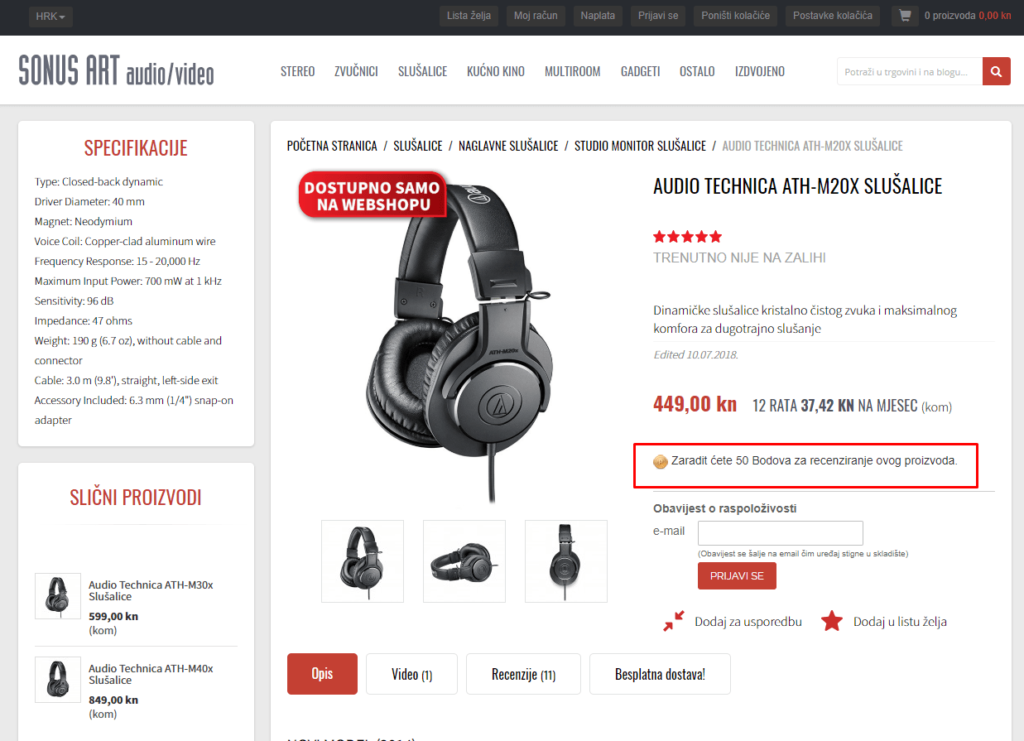The image size is (1024, 741).
Task: Click the wishlist red star icon
Action: tap(831, 621)
